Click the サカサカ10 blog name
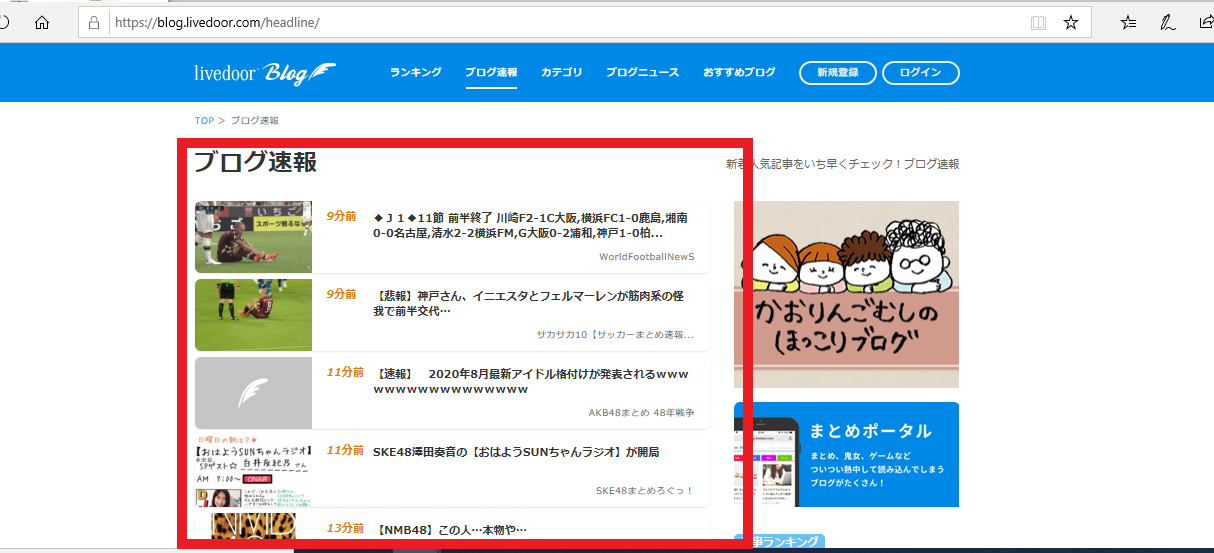The width and height of the screenshot is (1214, 553). [615, 335]
